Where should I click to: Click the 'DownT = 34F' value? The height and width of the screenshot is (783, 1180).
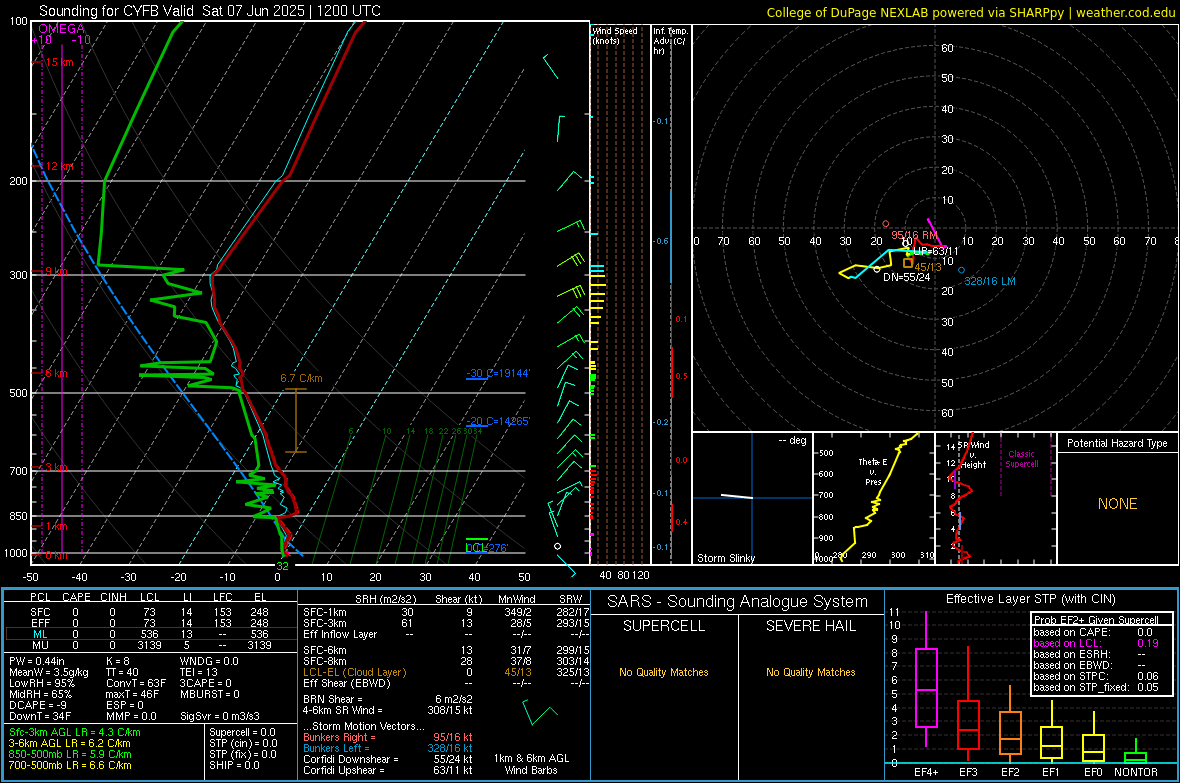(40, 716)
